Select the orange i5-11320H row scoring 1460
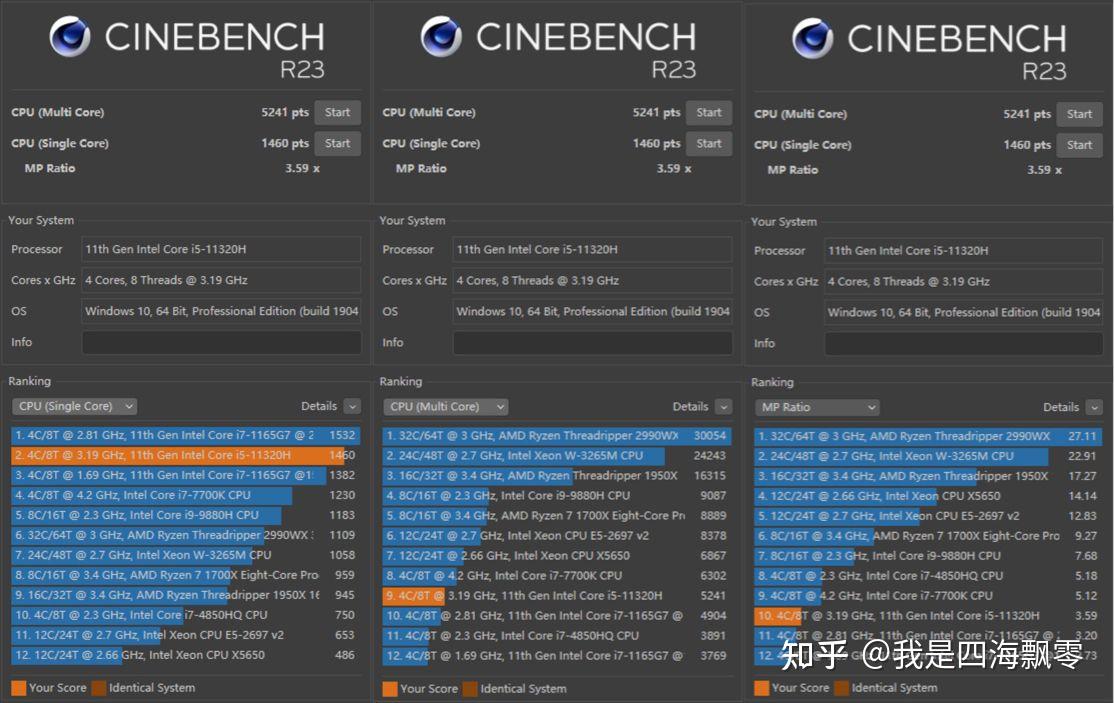1114x703 pixels. pyautogui.click(x=185, y=455)
